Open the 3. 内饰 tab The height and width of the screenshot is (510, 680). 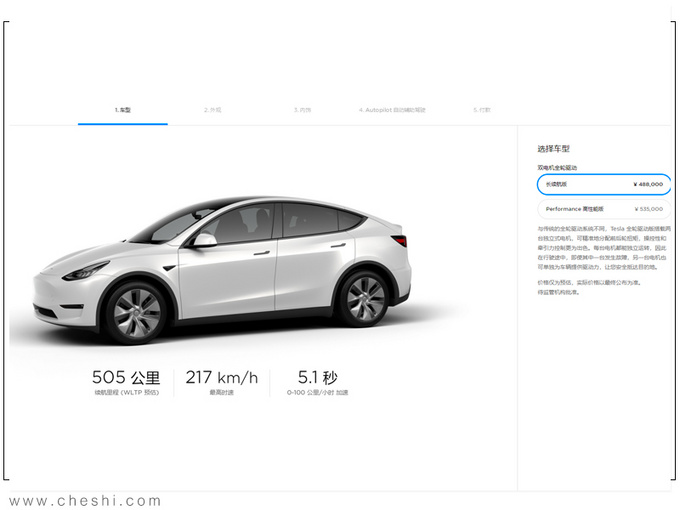click(302, 109)
